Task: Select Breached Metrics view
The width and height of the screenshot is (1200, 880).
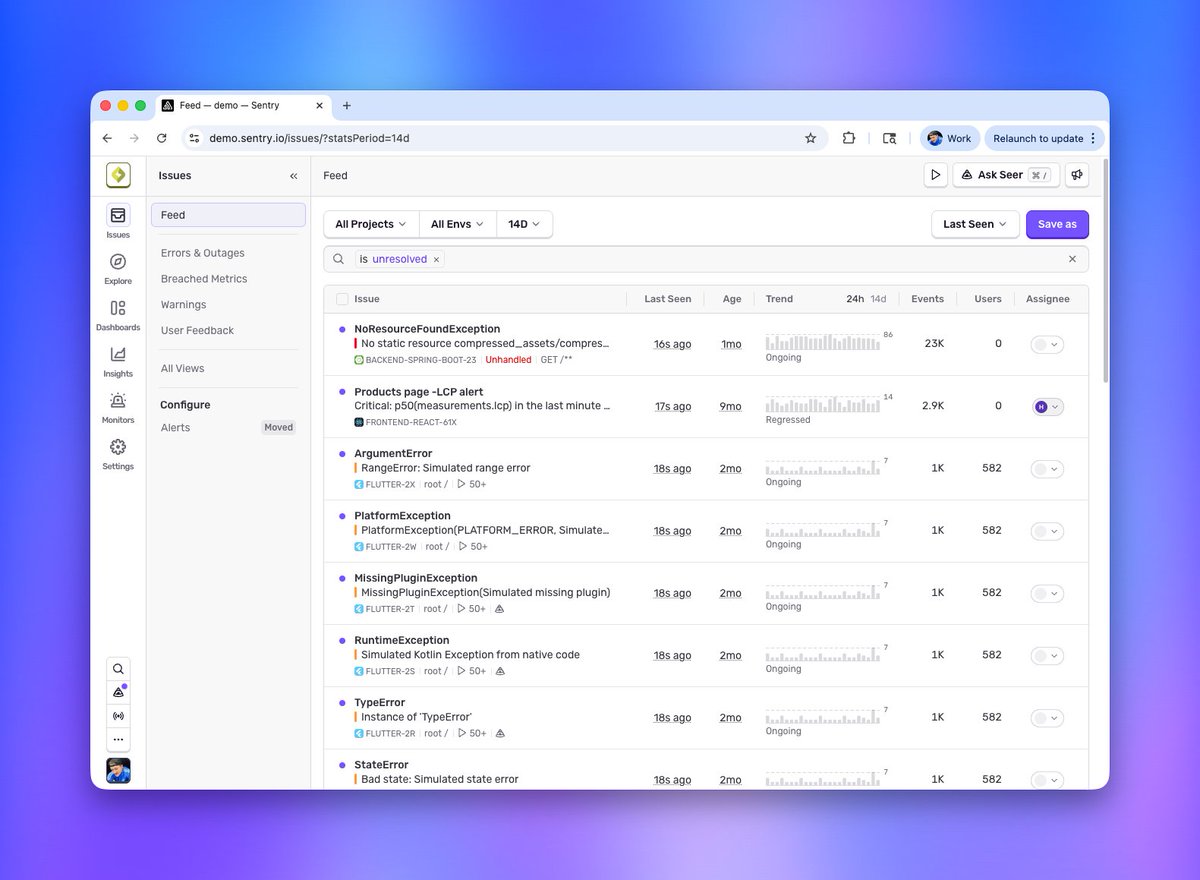Action: tap(204, 279)
